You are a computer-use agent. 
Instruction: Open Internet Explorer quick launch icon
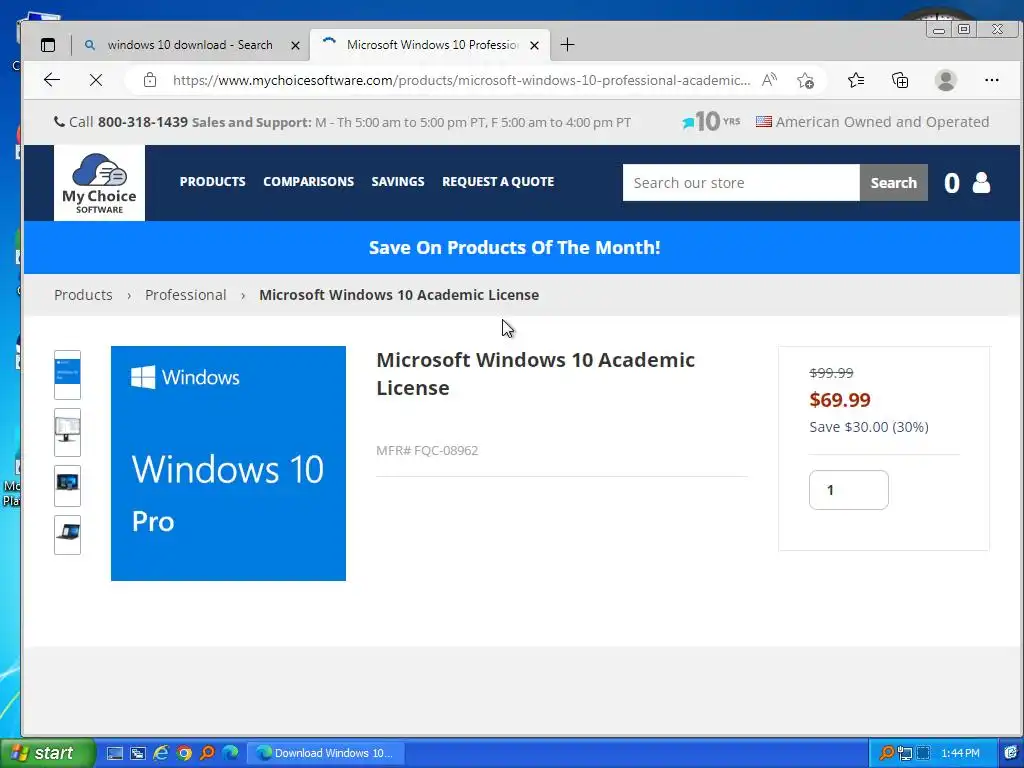tap(161, 753)
